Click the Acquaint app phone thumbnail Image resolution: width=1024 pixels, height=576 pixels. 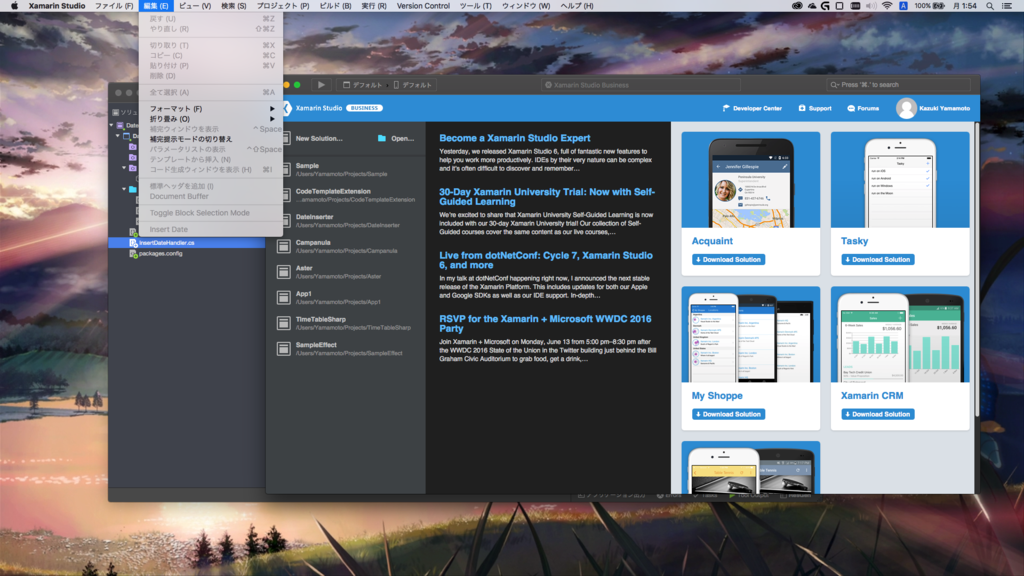(750, 182)
